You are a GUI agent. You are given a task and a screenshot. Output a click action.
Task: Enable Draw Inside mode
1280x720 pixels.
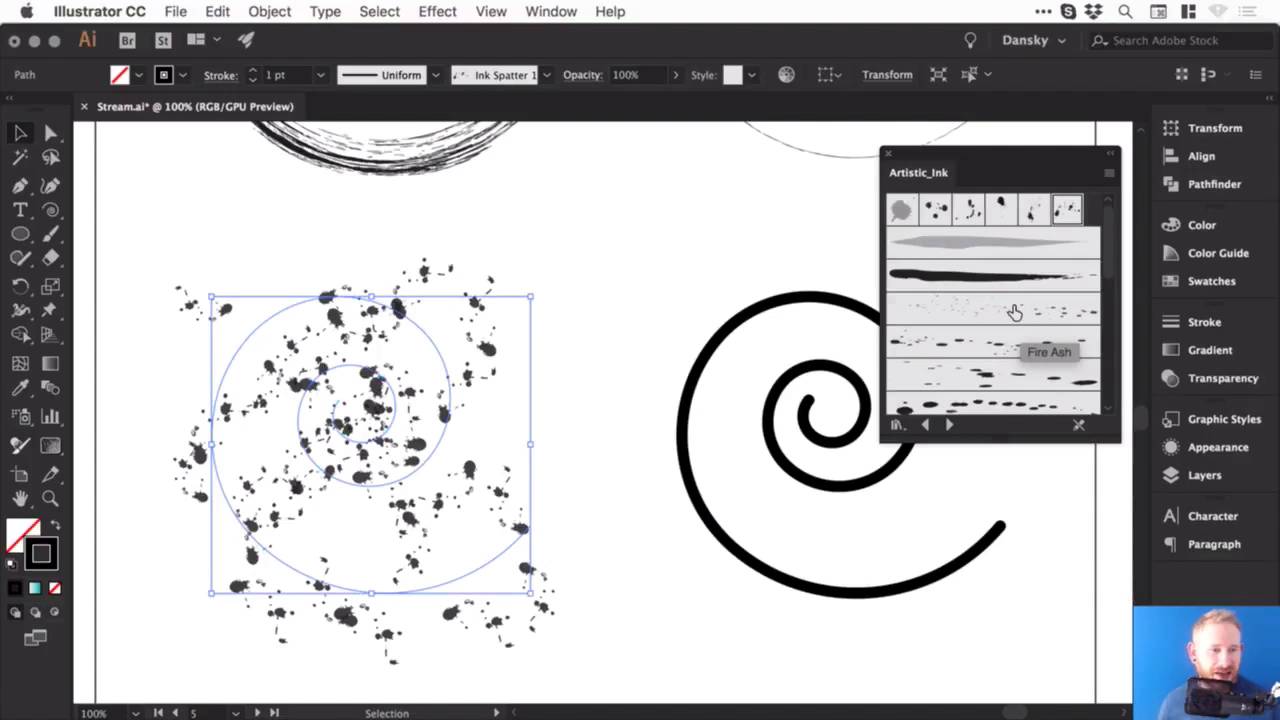(x=54, y=612)
